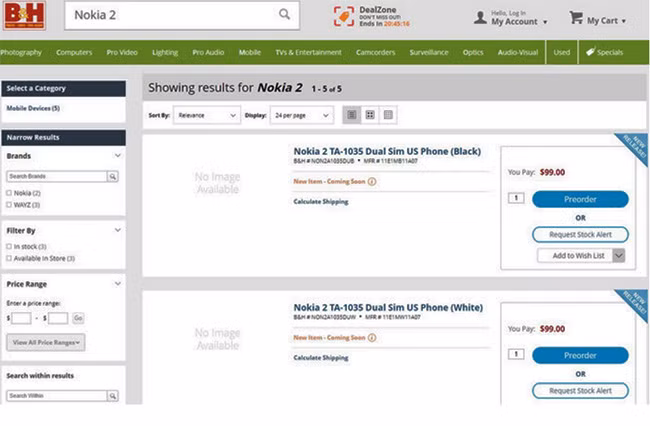
Task: Open the shopping cart icon
Action: tap(576, 18)
